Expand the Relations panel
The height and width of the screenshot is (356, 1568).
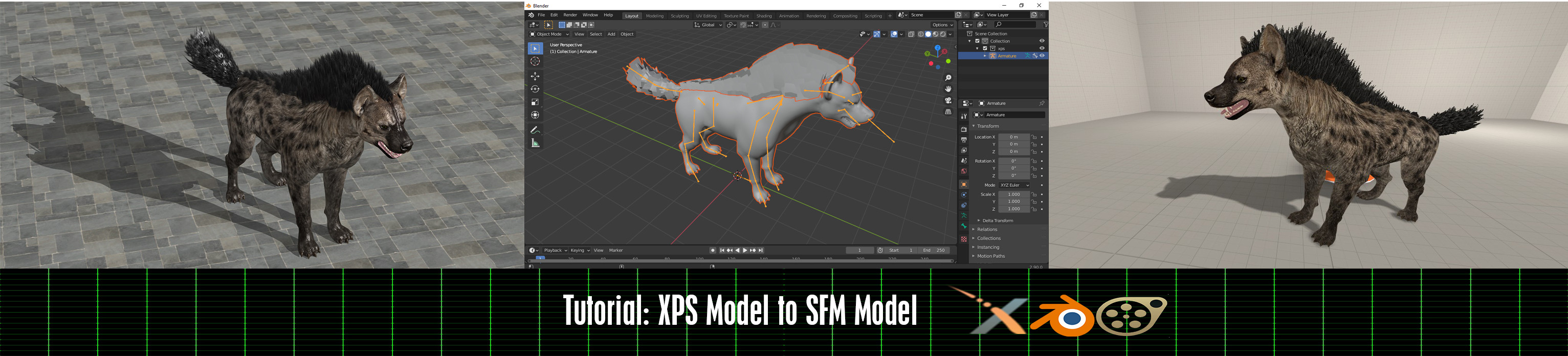[x=987, y=230]
